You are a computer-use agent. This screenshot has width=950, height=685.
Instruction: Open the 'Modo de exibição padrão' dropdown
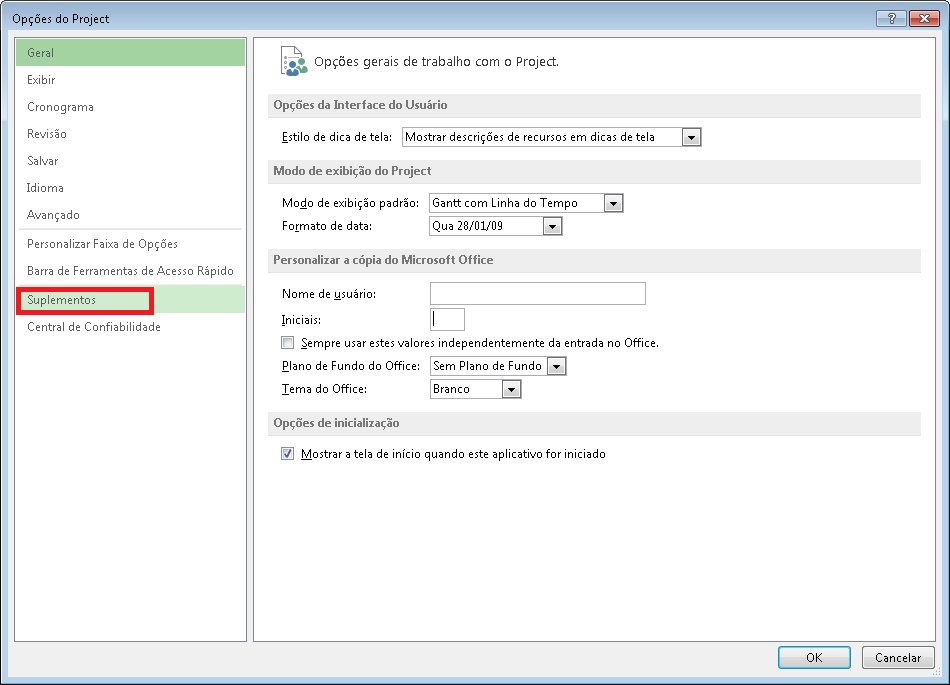[x=611, y=203]
